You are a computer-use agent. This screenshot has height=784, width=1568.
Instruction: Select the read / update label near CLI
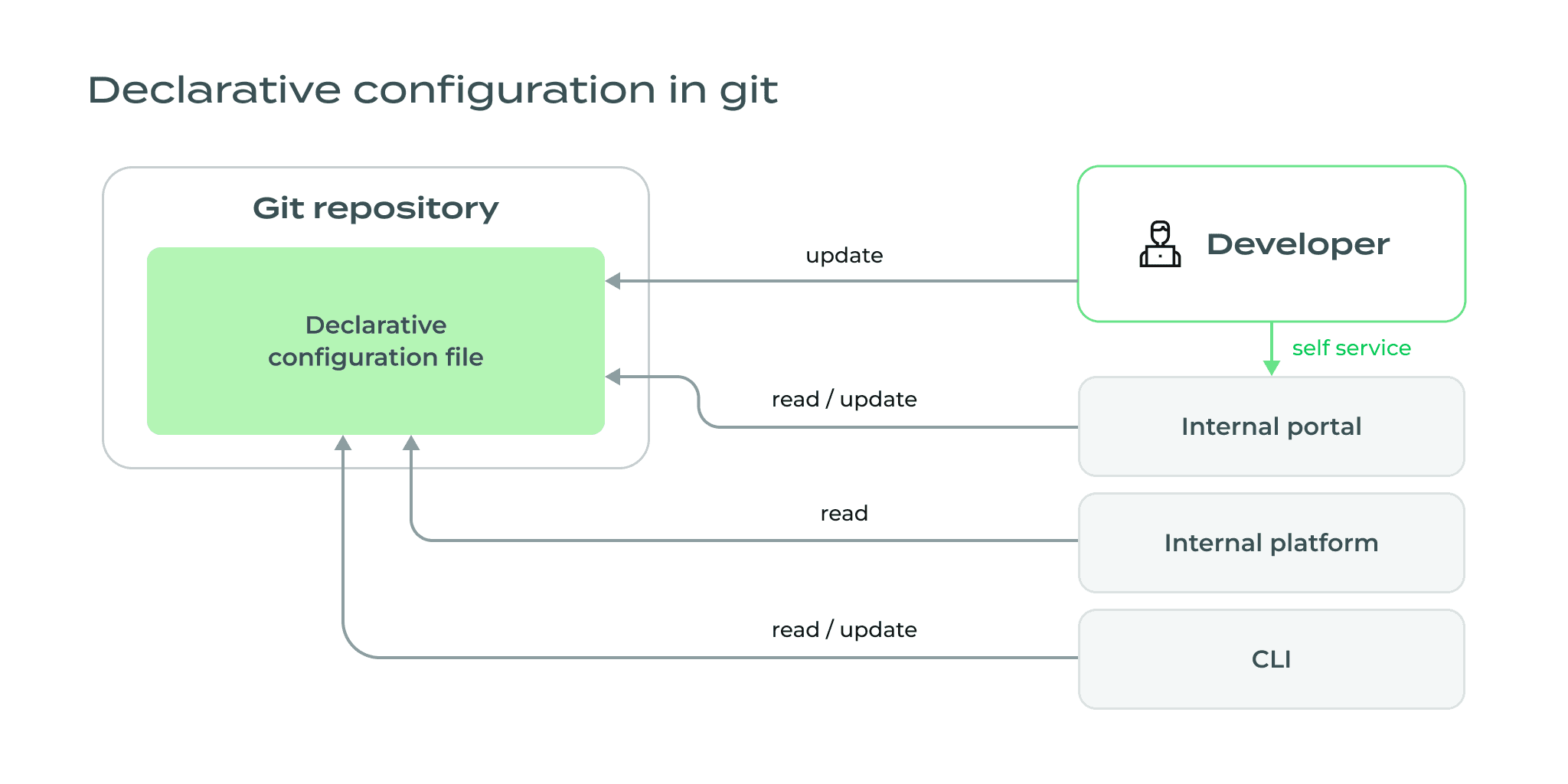[x=844, y=629]
